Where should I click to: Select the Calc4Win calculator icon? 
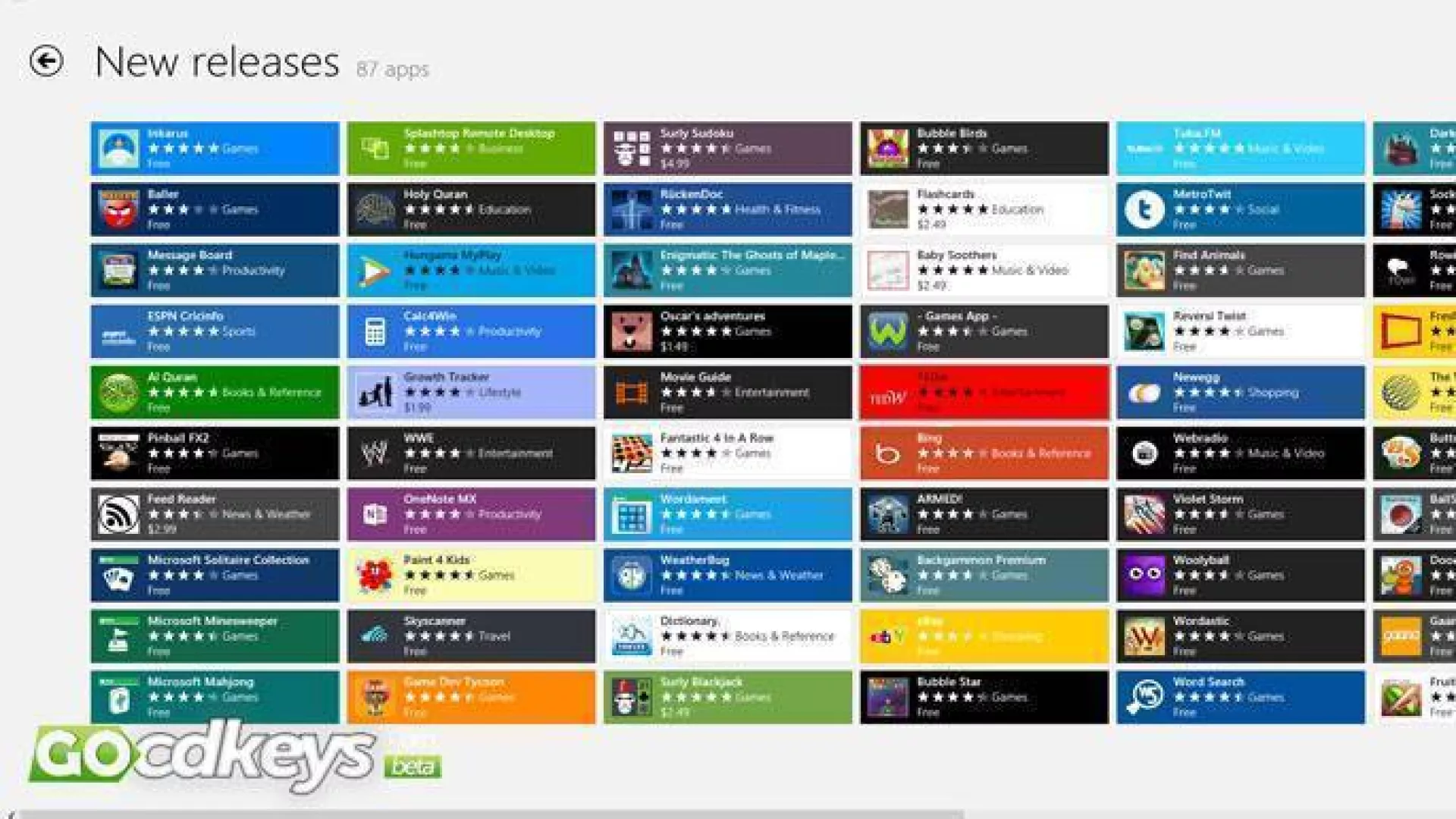pyautogui.click(x=375, y=331)
